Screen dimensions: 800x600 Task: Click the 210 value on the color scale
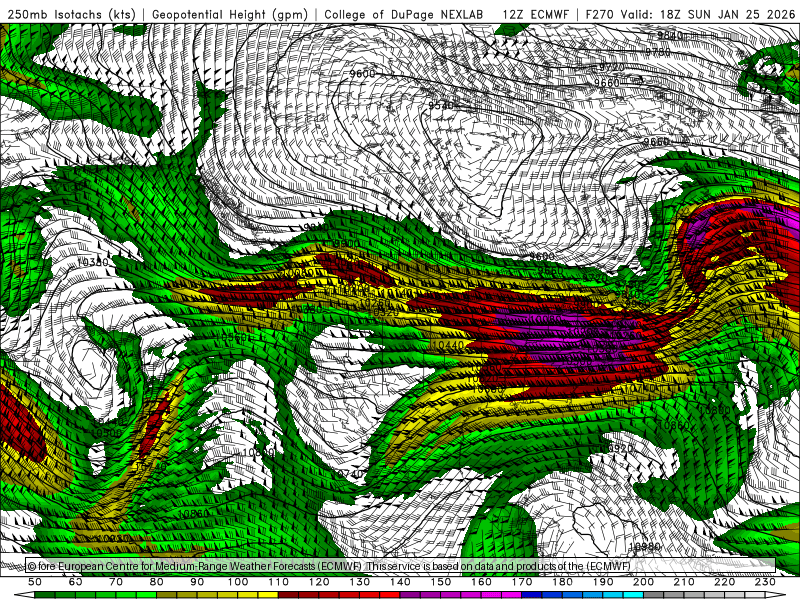pos(684,582)
